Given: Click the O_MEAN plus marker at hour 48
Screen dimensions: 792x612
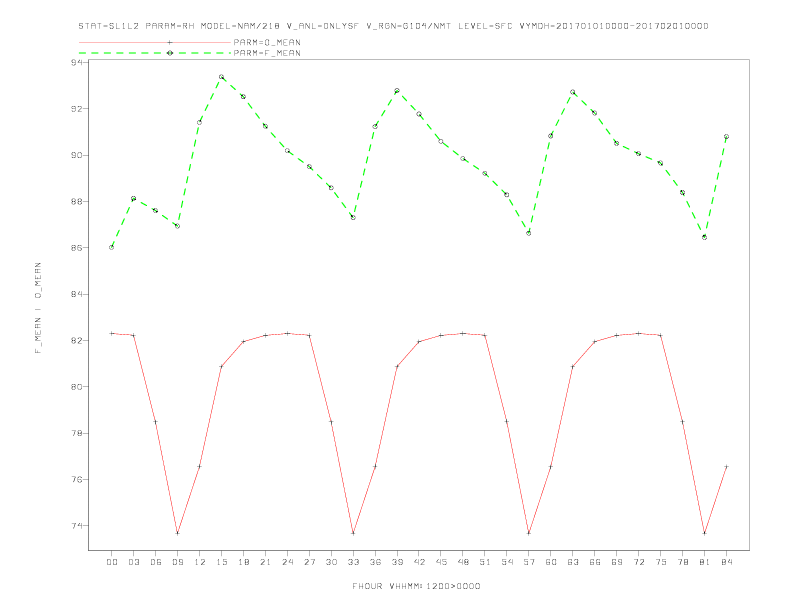Looking at the screenshot, I should (x=463, y=333).
